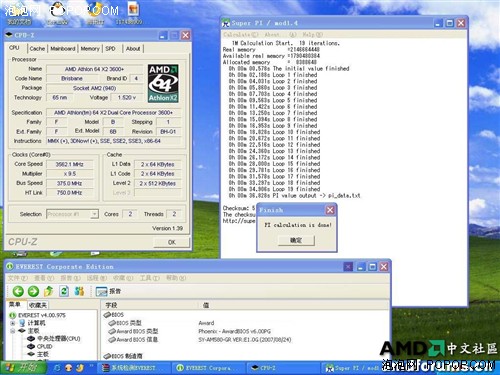Click the EVEREST back navigation arrow
Image resolution: width=500 pixels, height=375 pixels.
coord(18,291)
